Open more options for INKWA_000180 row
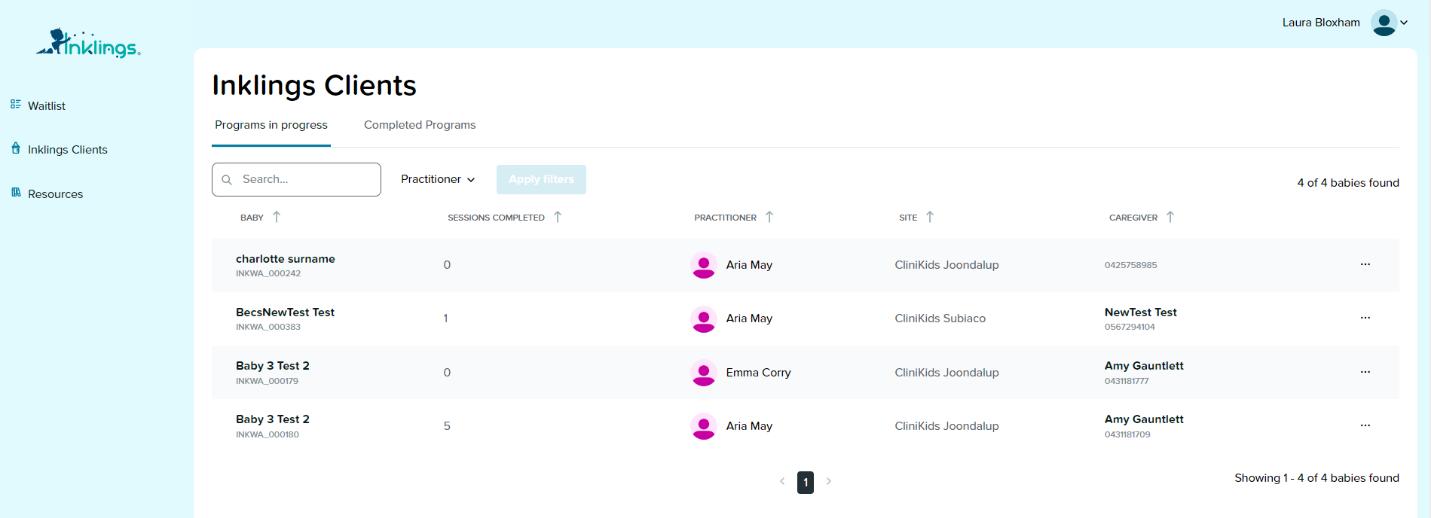 pos(1365,425)
